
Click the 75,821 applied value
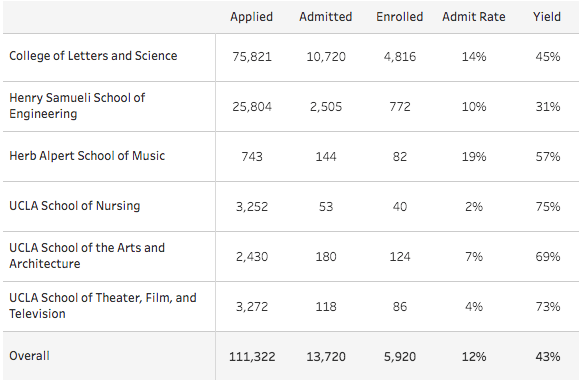pos(252,57)
